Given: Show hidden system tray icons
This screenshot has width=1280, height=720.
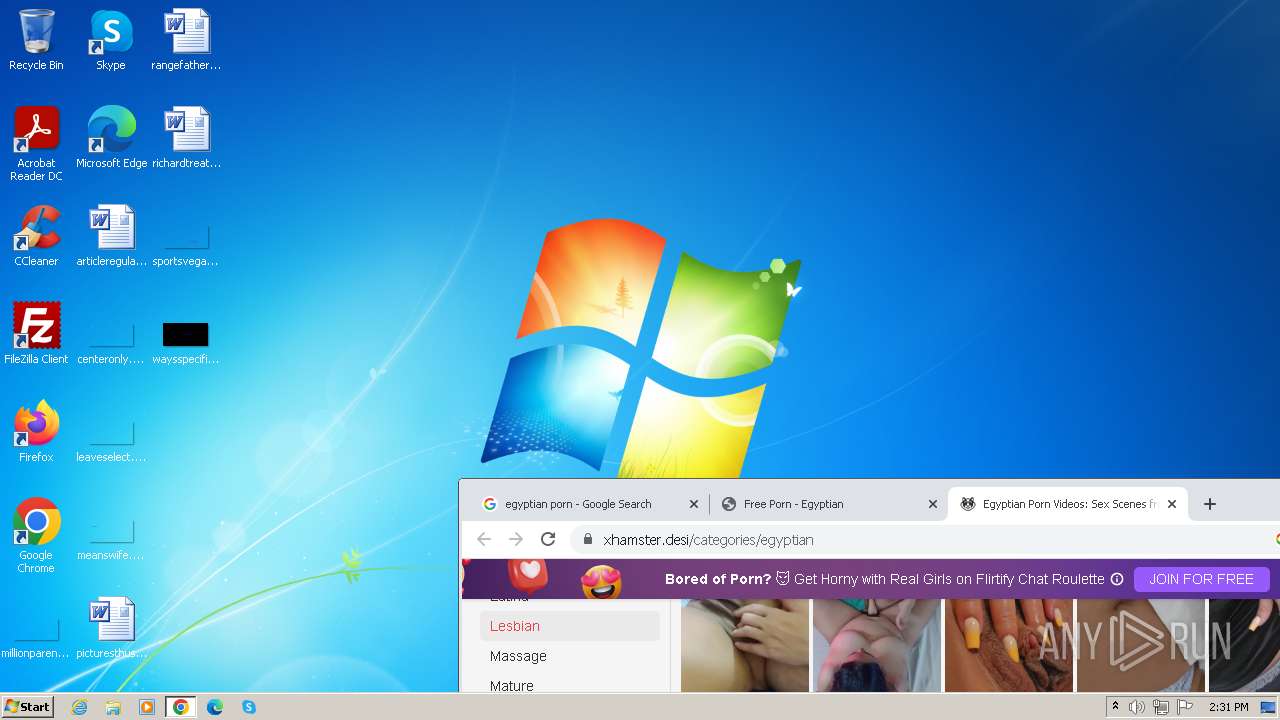Looking at the screenshot, I should (1115, 707).
